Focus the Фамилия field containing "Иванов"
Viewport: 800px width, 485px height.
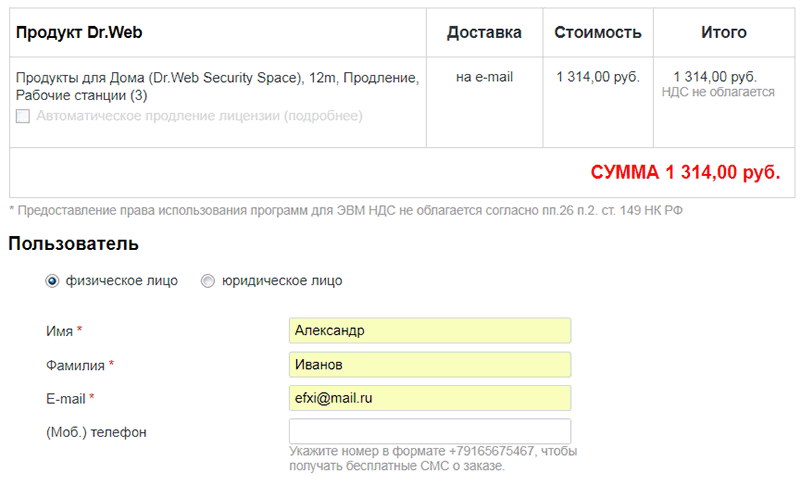(x=429, y=365)
